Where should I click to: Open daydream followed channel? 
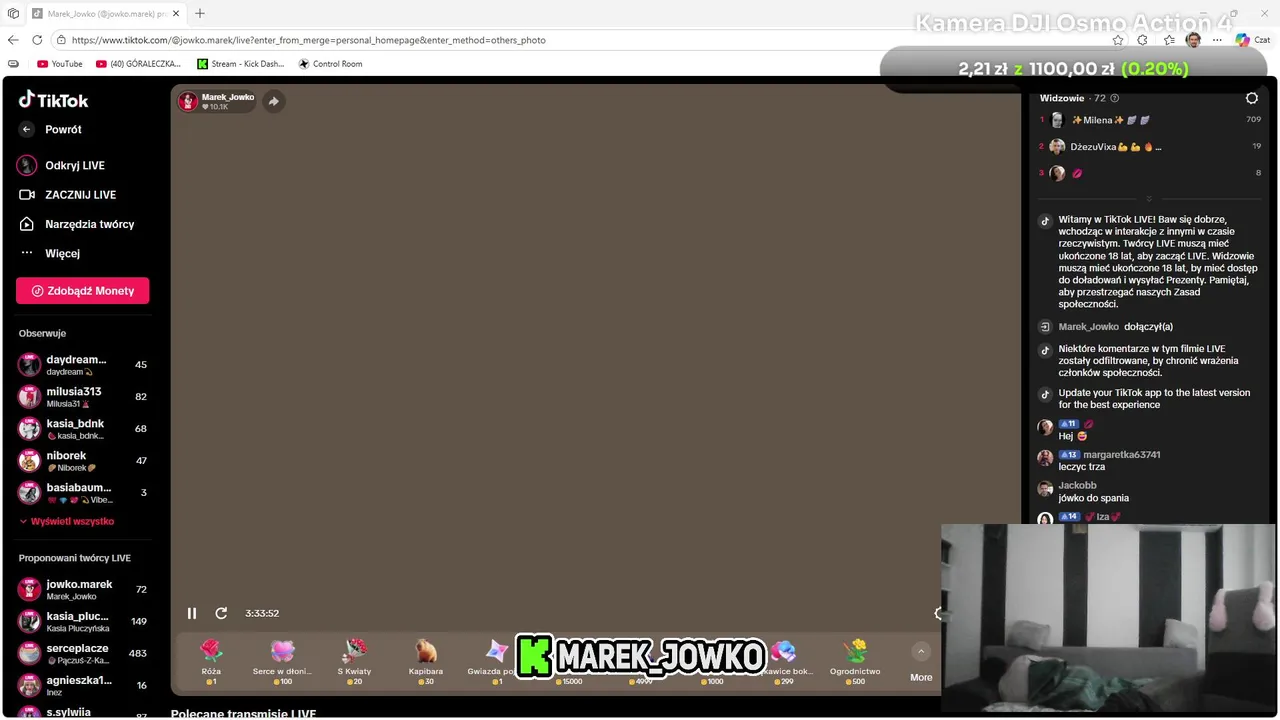coord(82,365)
